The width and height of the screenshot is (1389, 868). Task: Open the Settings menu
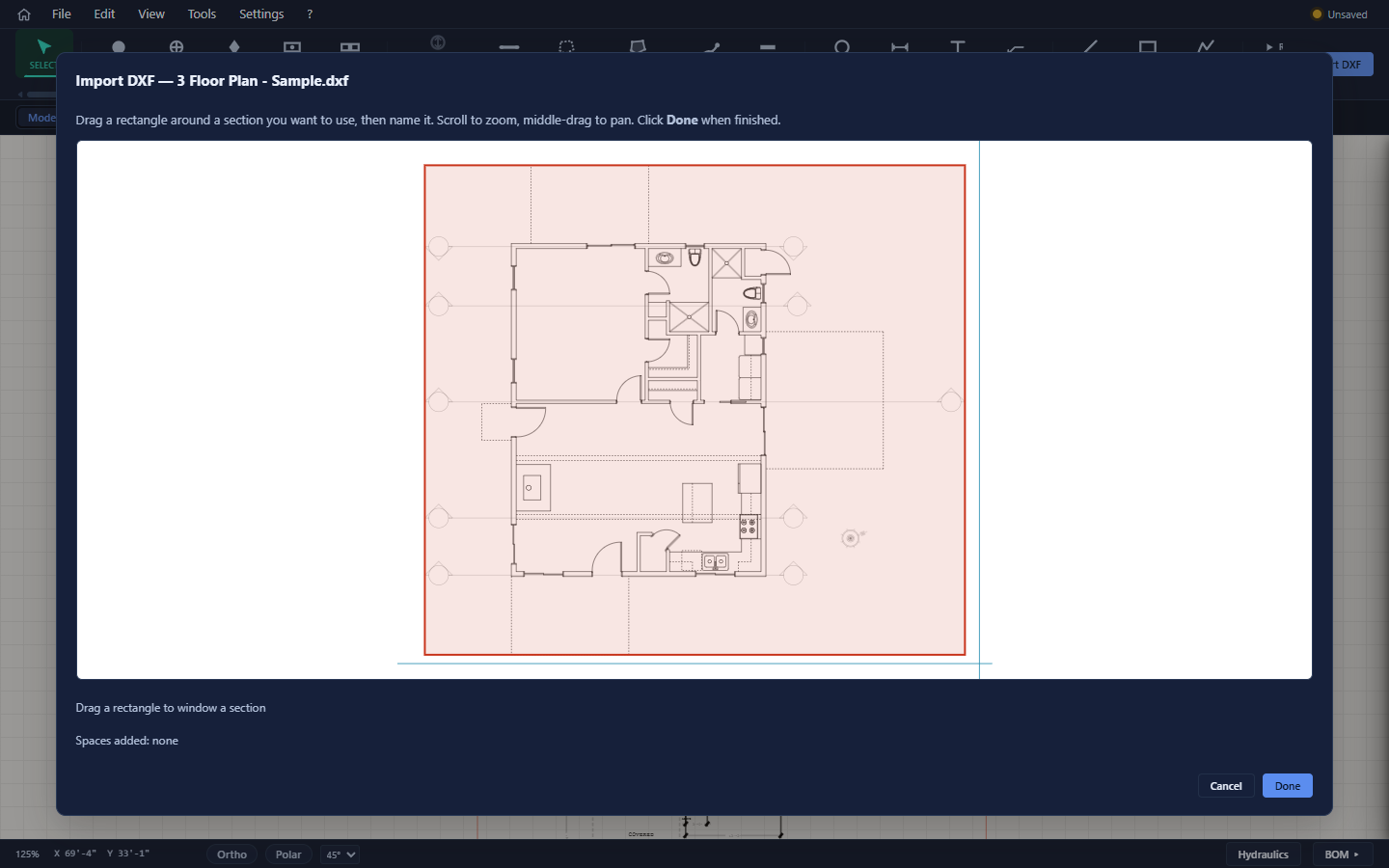coord(261,14)
